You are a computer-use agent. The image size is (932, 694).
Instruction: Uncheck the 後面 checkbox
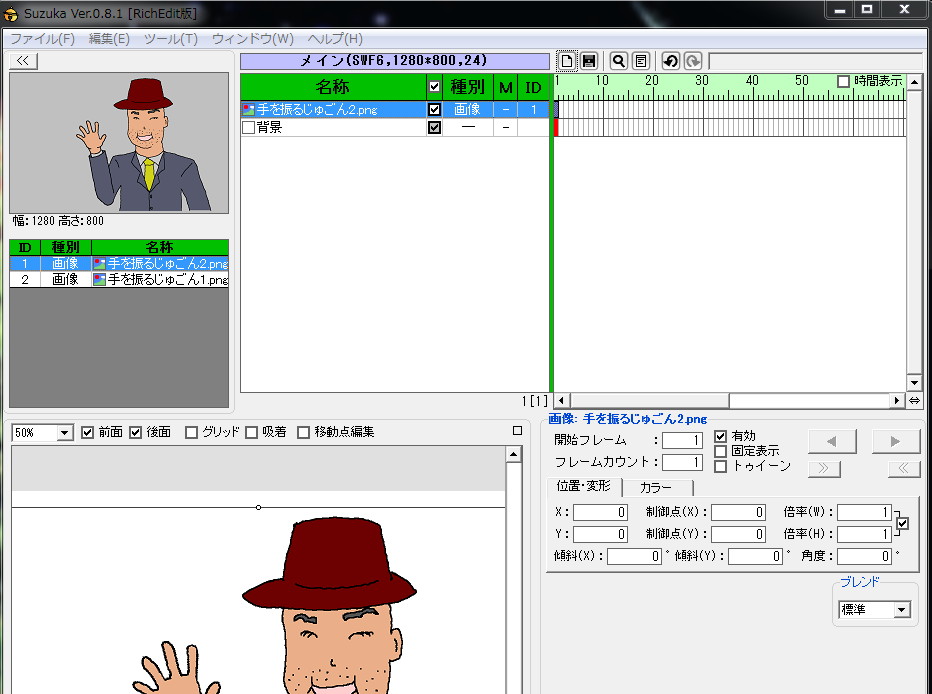(x=136, y=432)
